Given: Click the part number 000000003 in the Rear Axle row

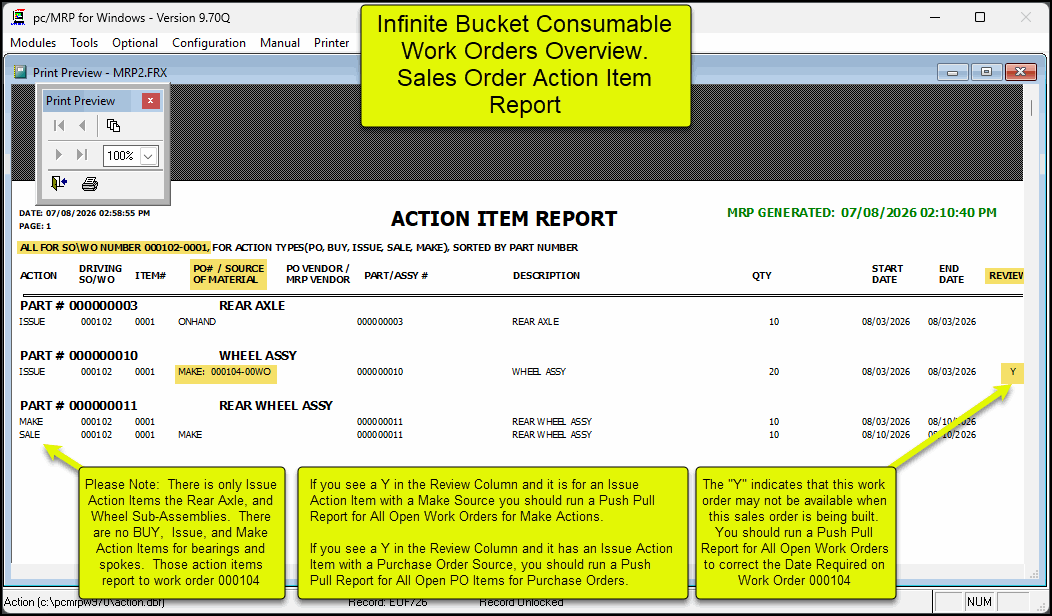Looking at the screenshot, I should (380, 321).
